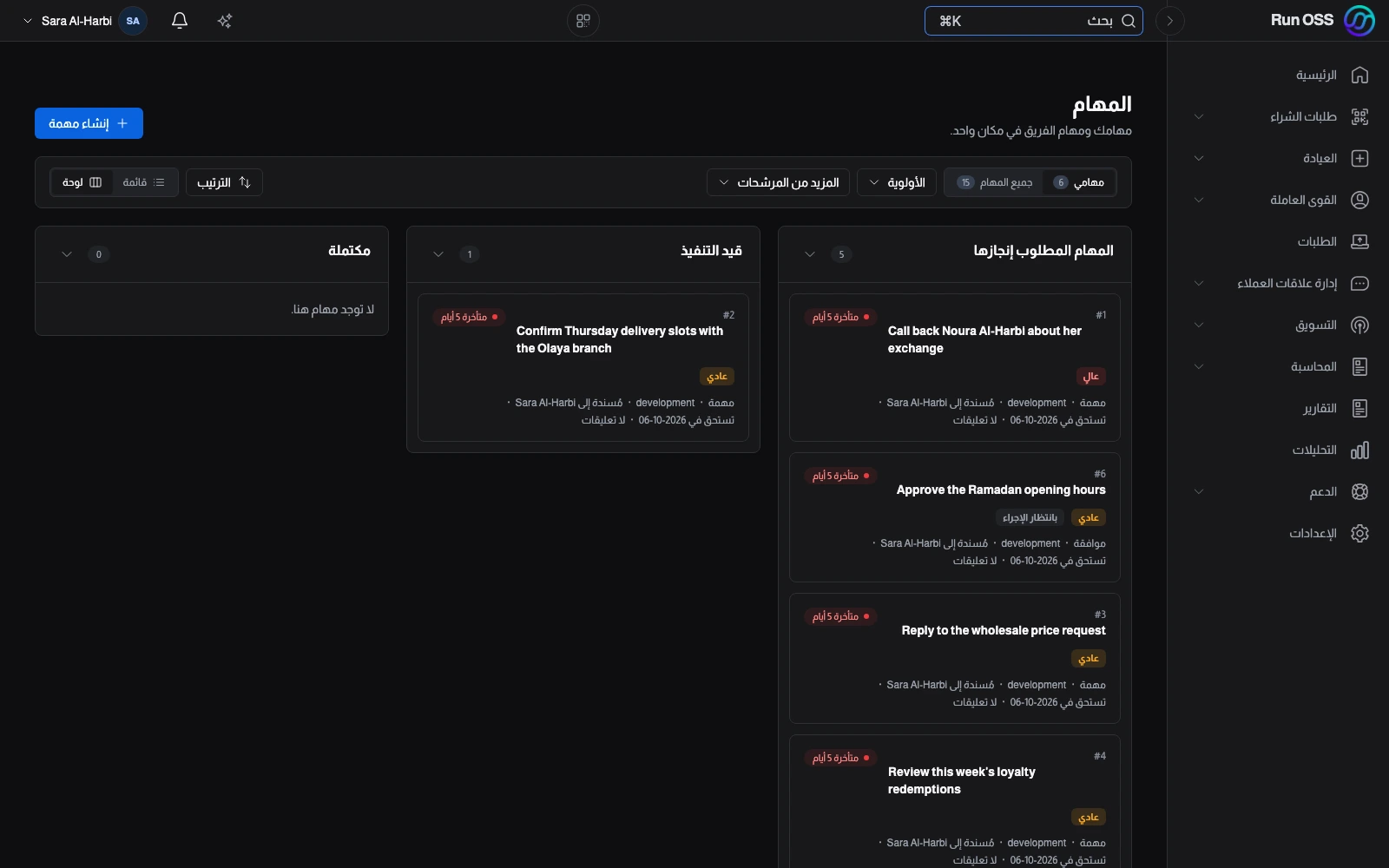The width and height of the screenshot is (1389, 868).
Task: Switch to قائمة list view
Action: (x=144, y=182)
